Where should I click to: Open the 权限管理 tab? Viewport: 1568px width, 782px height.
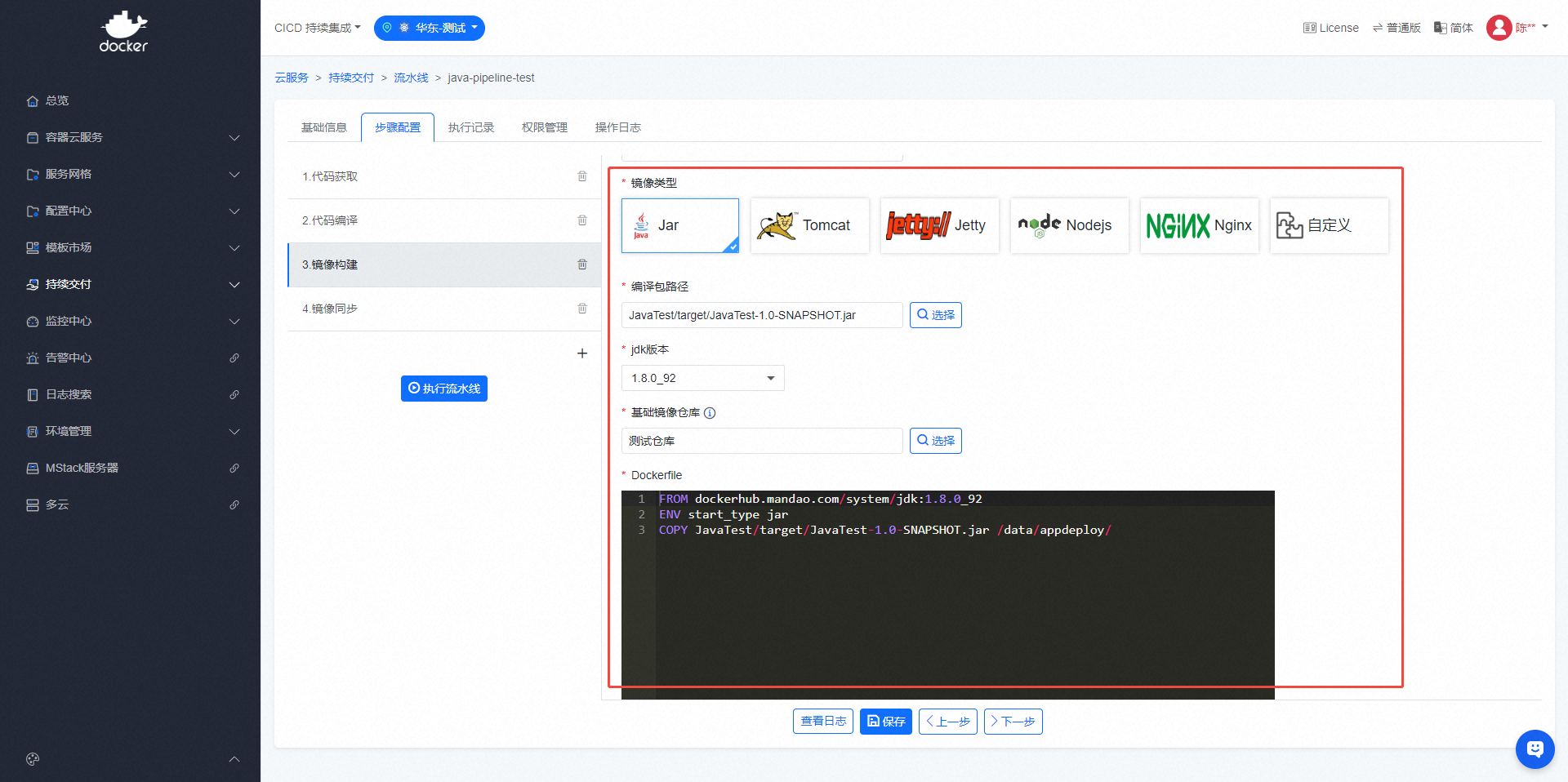point(545,127)
